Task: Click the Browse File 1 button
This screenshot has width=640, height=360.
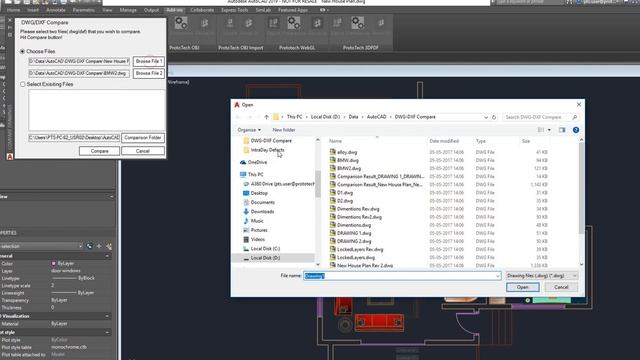Action: click(149, 61)
